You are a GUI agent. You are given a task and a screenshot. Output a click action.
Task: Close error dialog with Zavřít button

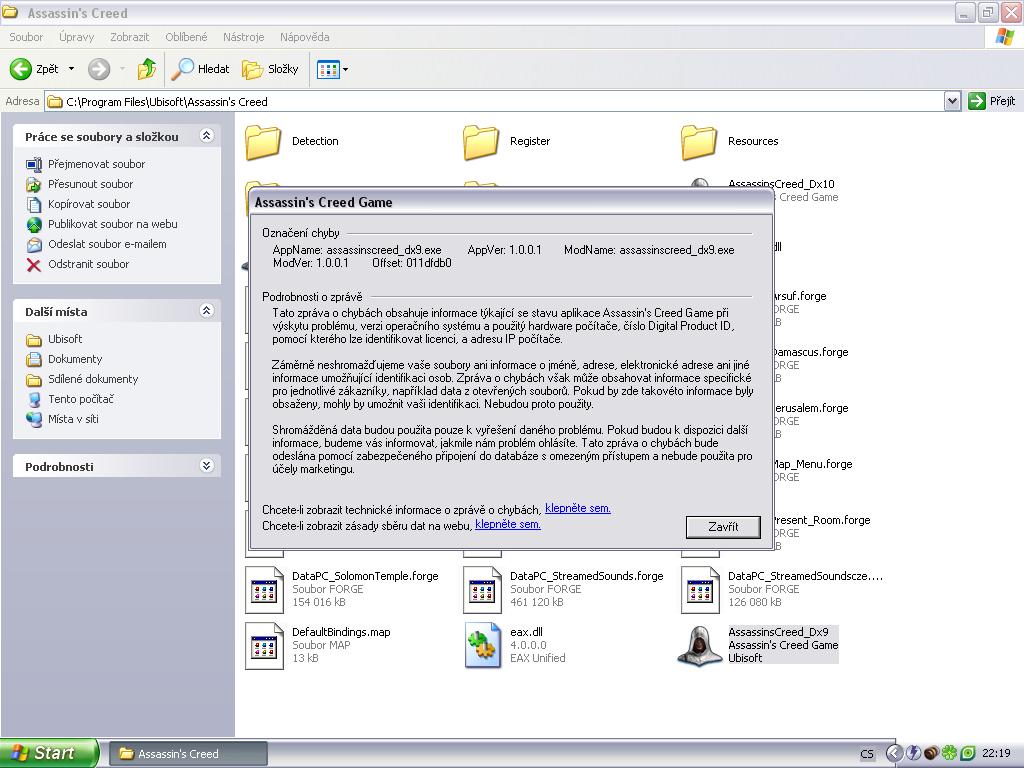coord(723,527)
